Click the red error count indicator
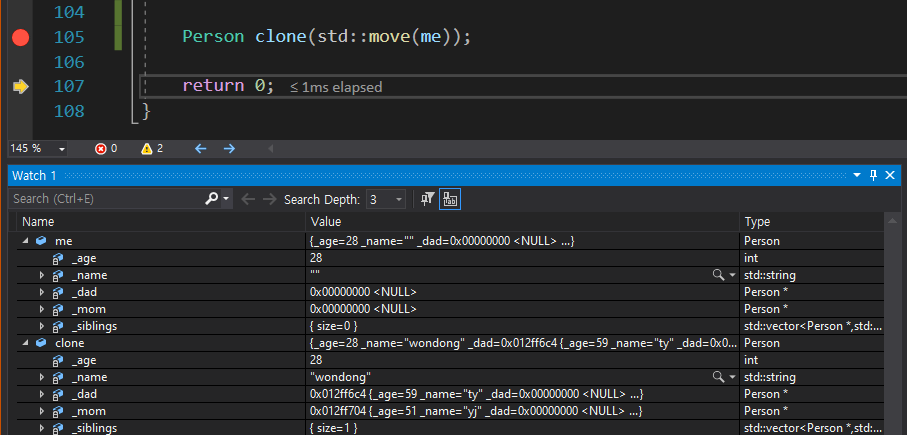 pyautogui.click(x=106, y=149)
